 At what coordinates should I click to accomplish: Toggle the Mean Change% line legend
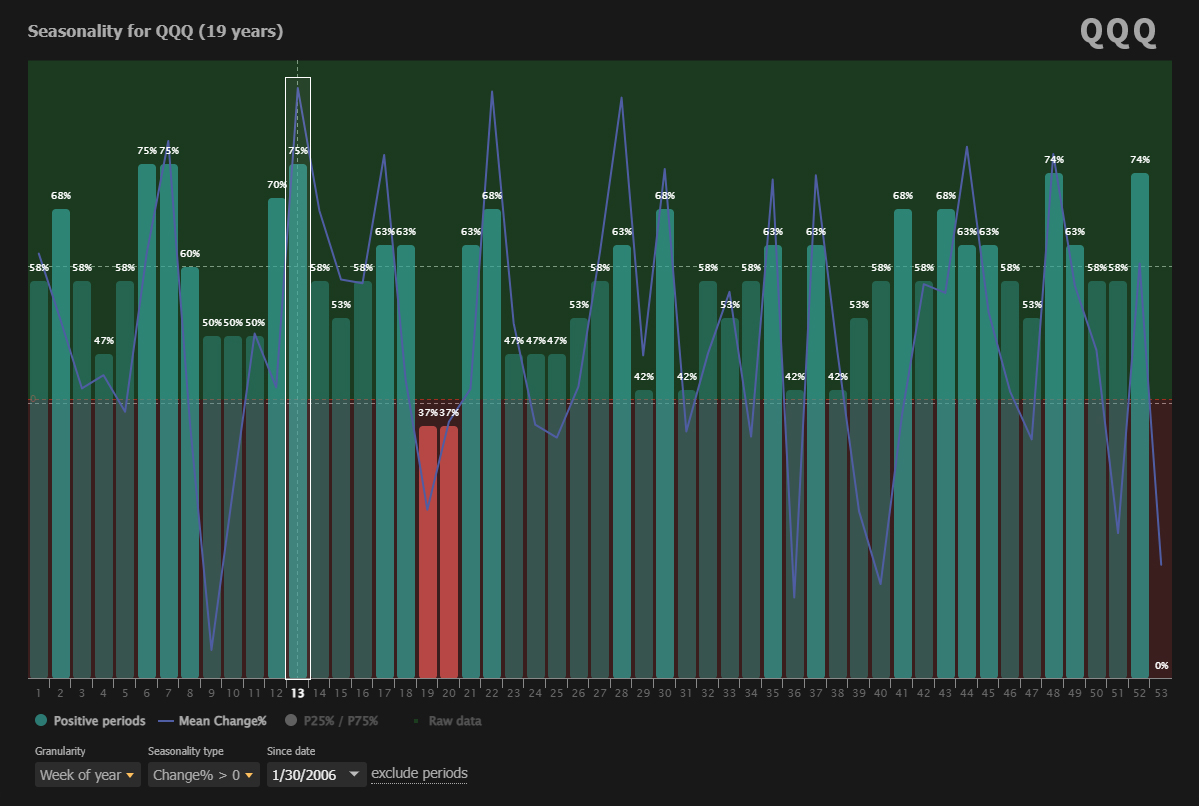pyautogui.click(x=213, y=720)
